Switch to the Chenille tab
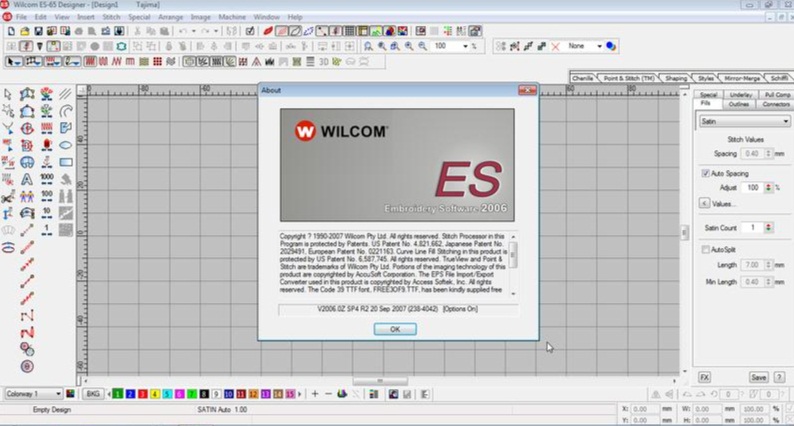794x426 pixels. click(582, 78)
